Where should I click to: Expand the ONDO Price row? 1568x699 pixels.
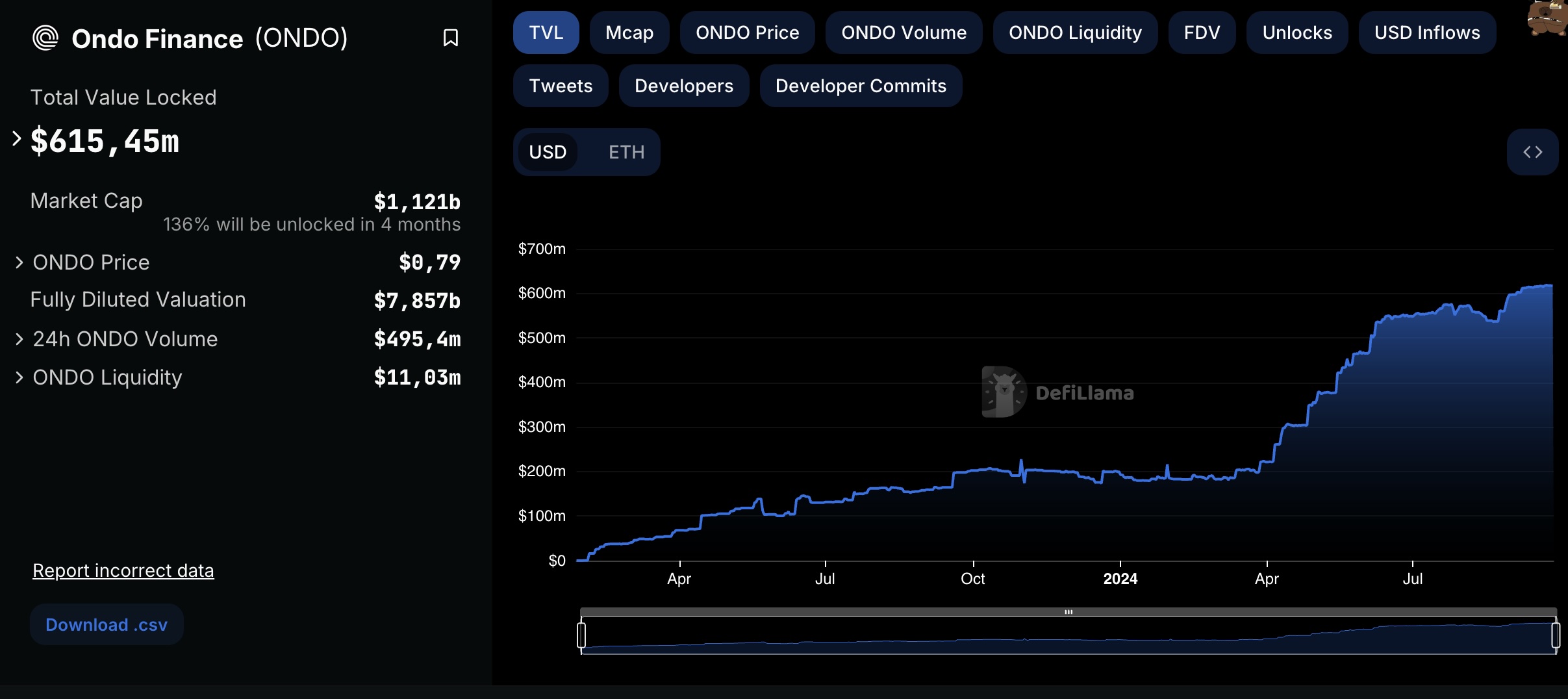tap(19, 262)
